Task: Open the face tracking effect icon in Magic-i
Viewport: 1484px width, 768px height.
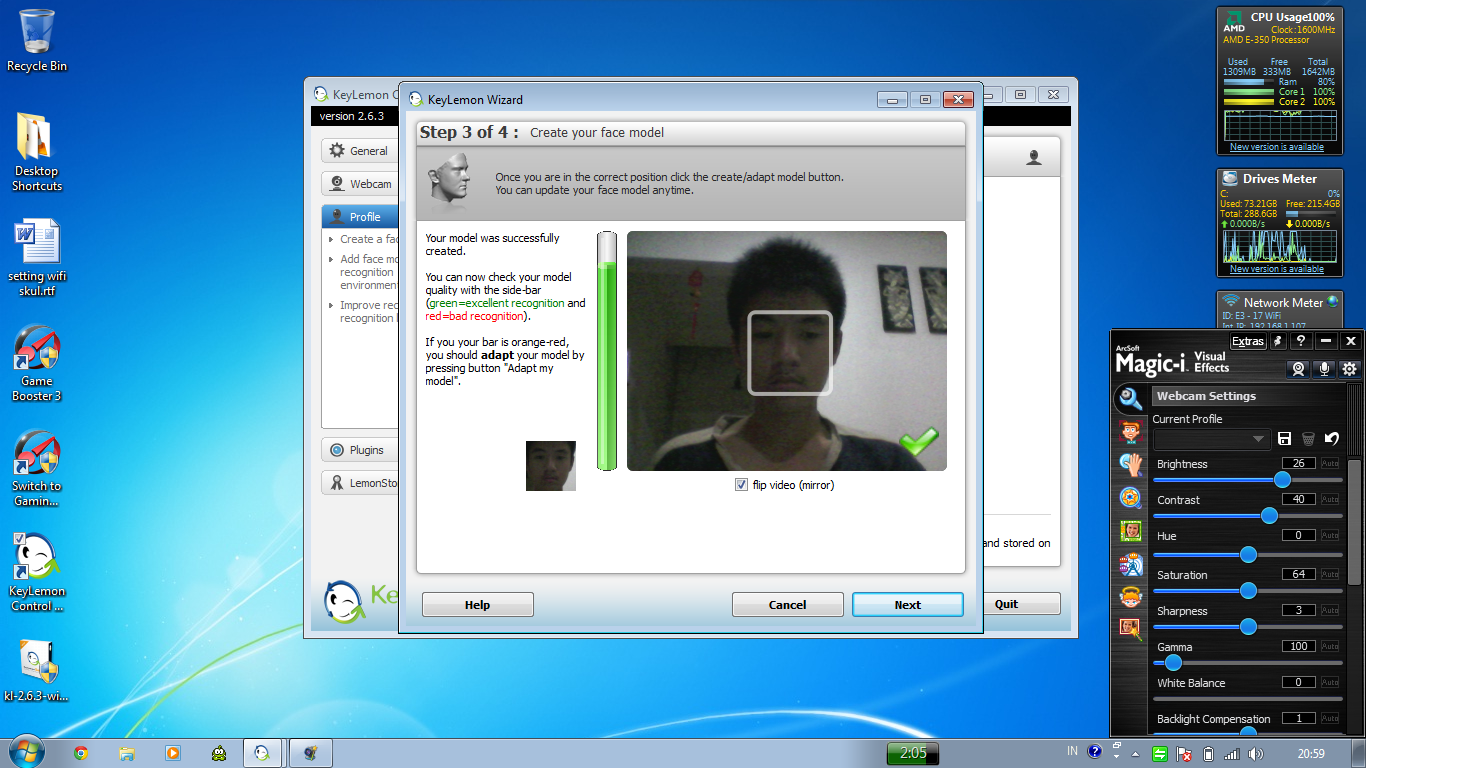Action: [x=1131, y=432]
